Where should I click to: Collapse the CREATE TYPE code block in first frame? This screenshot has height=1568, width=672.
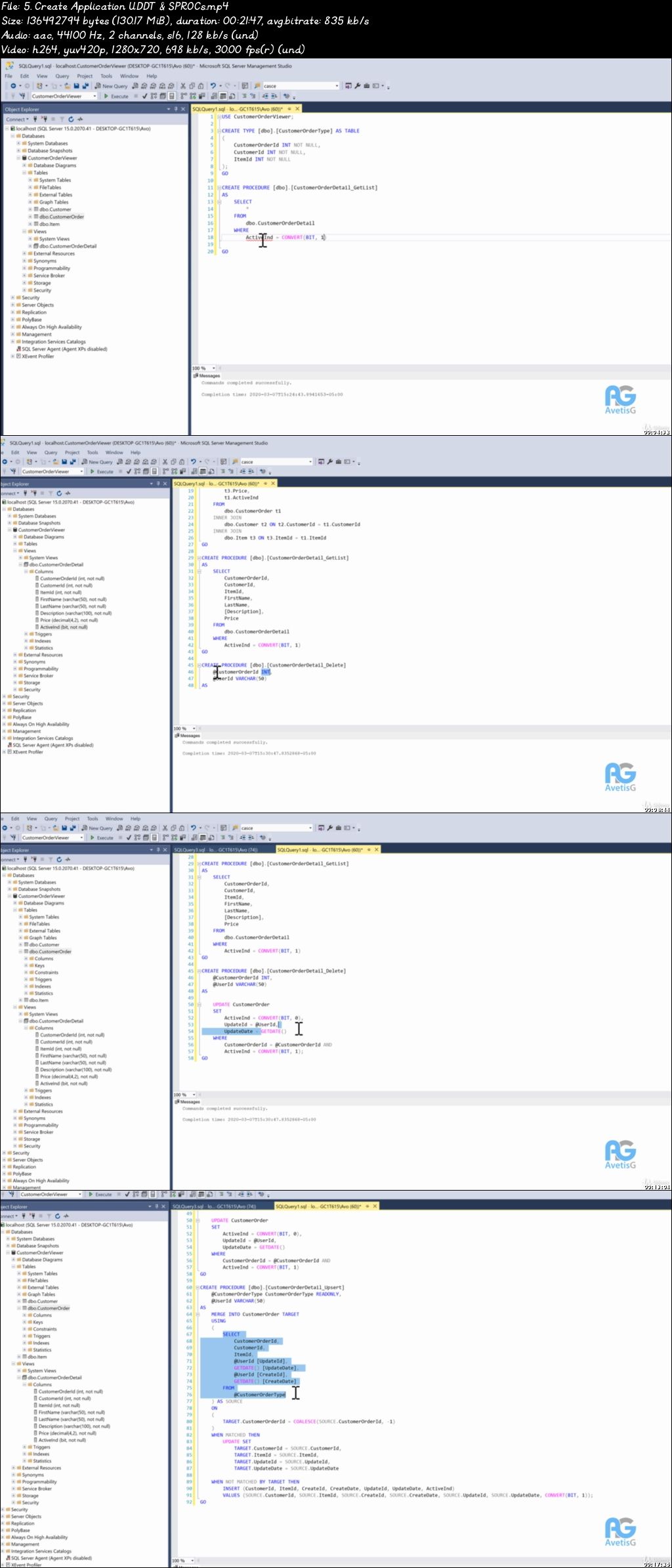coord(219,131)
